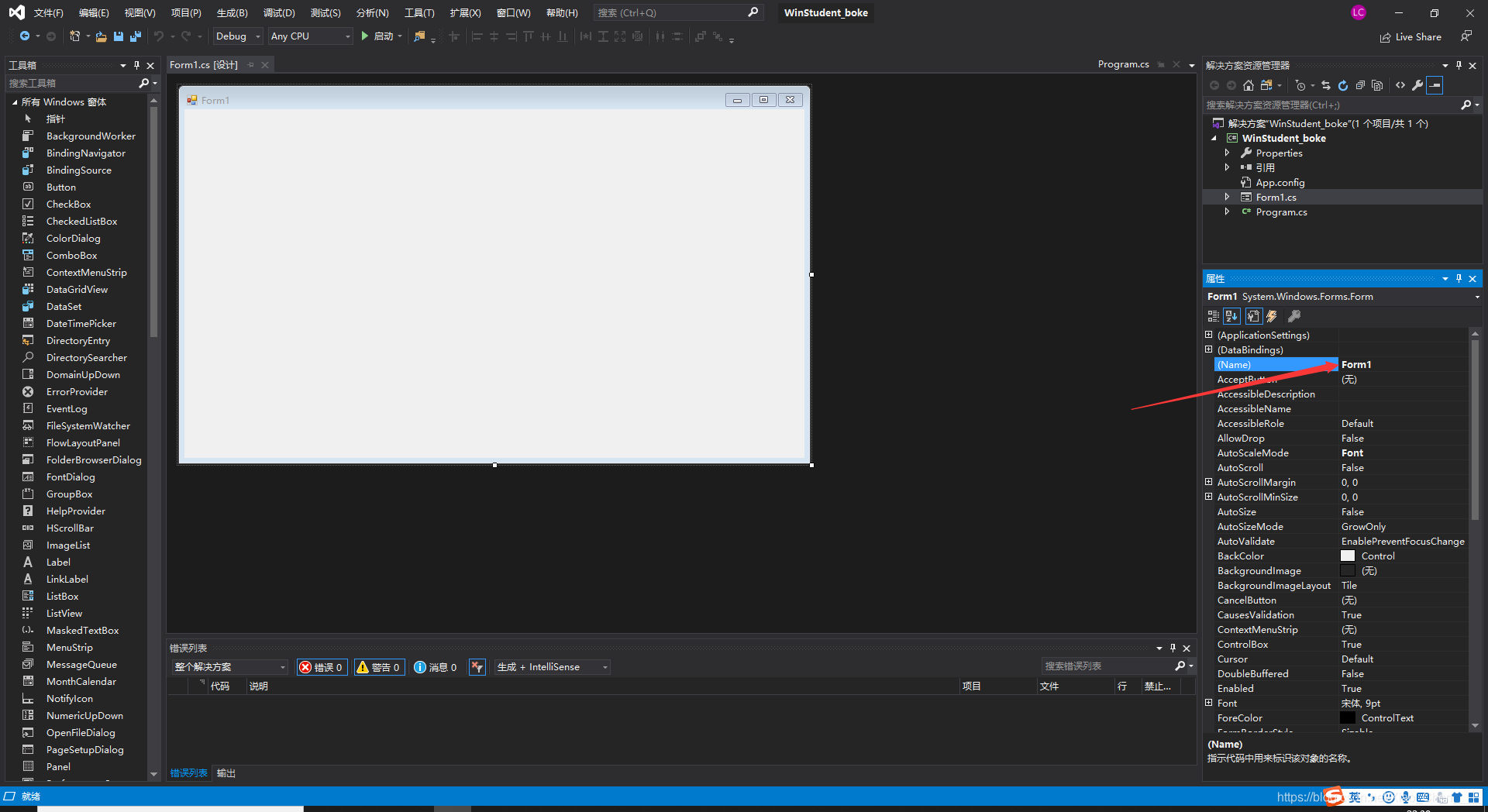Image resolution: width=1488 pixels, height=812 pixels.
Task: Open the 工具(T) menu
Action: click(419, 12)
